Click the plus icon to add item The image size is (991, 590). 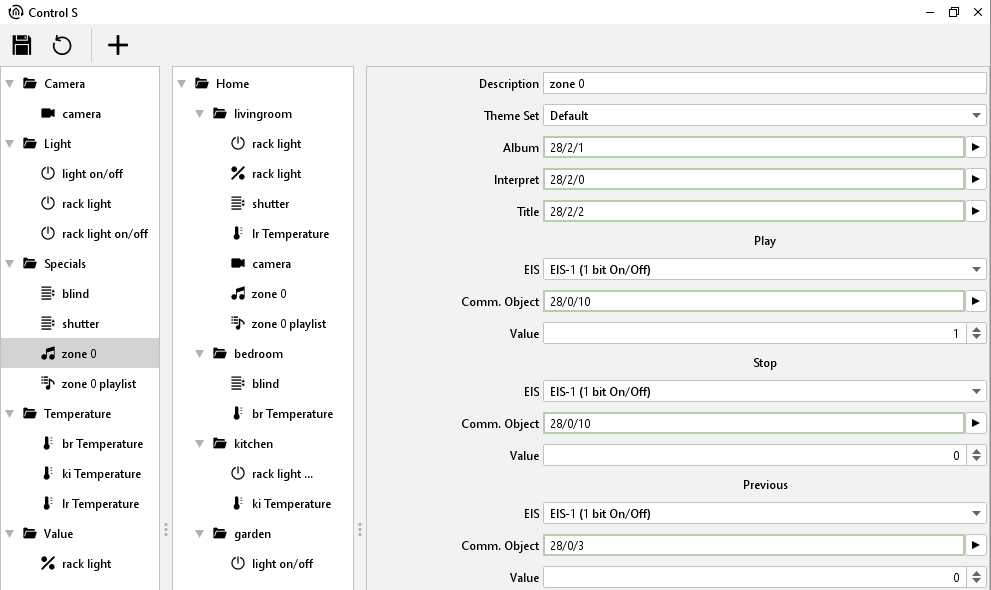click(118, 45)
